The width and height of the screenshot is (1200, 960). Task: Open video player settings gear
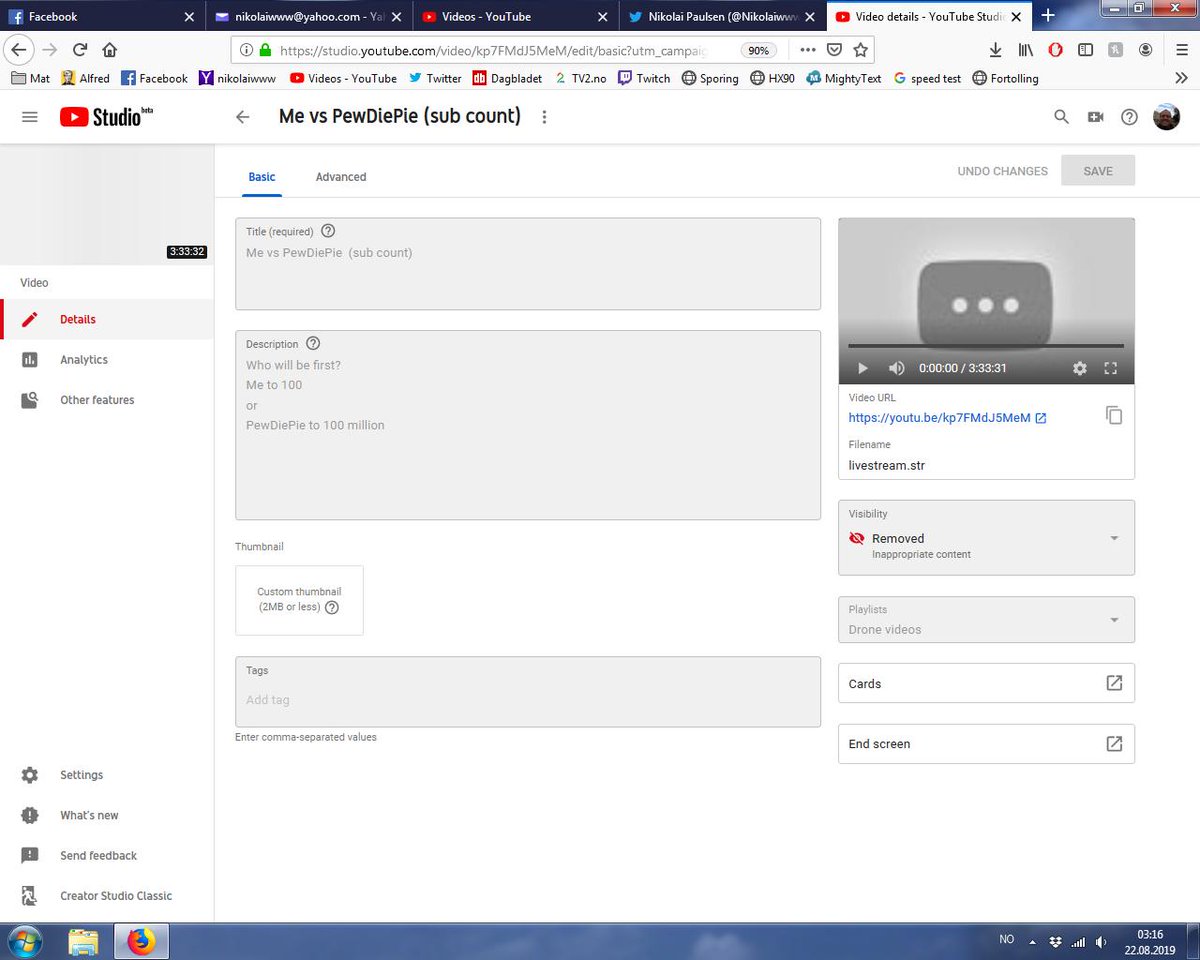pyautogui.click(x=1080, y=368)
